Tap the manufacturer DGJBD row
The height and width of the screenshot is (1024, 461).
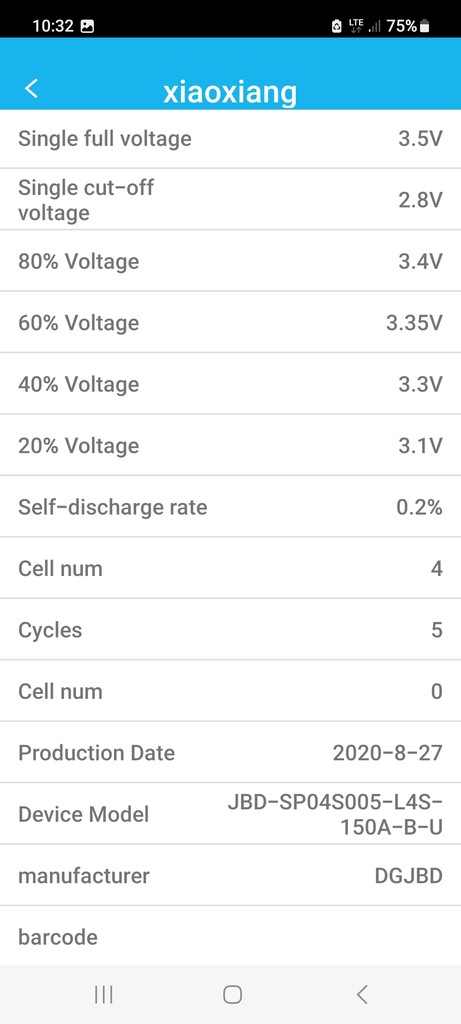pyautogui.click(x=230, y=875)
